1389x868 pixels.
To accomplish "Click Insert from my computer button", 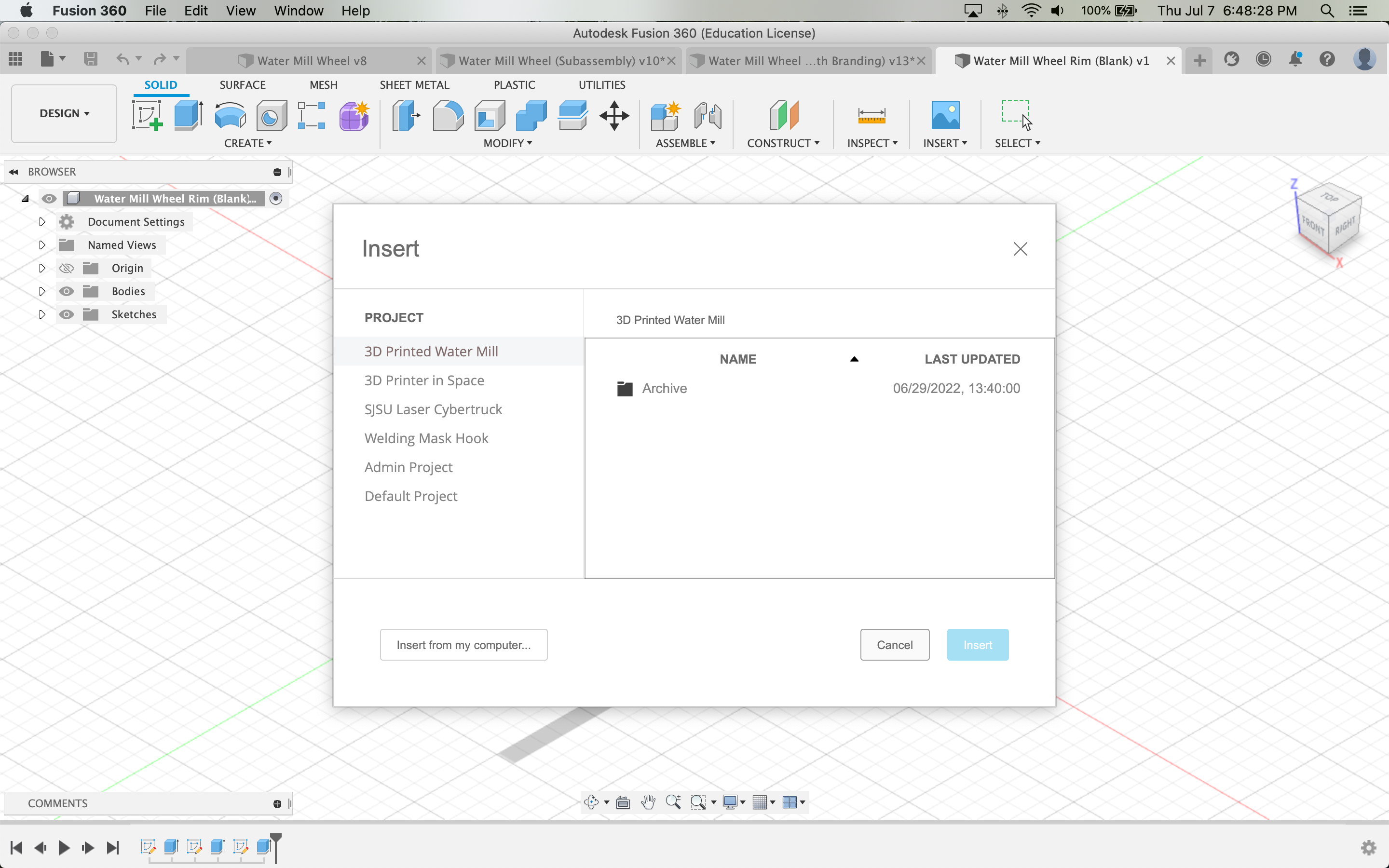I will point(463,645).
